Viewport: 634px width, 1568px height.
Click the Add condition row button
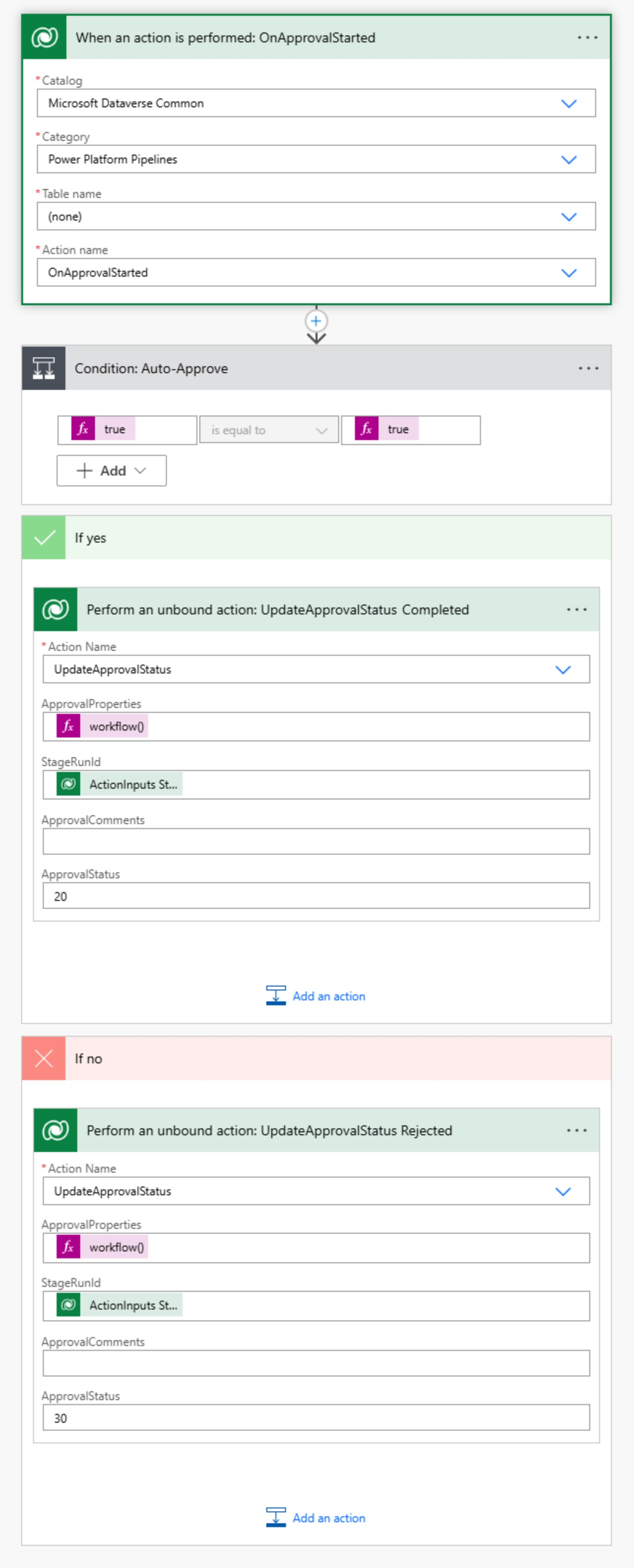click(111, 471)
